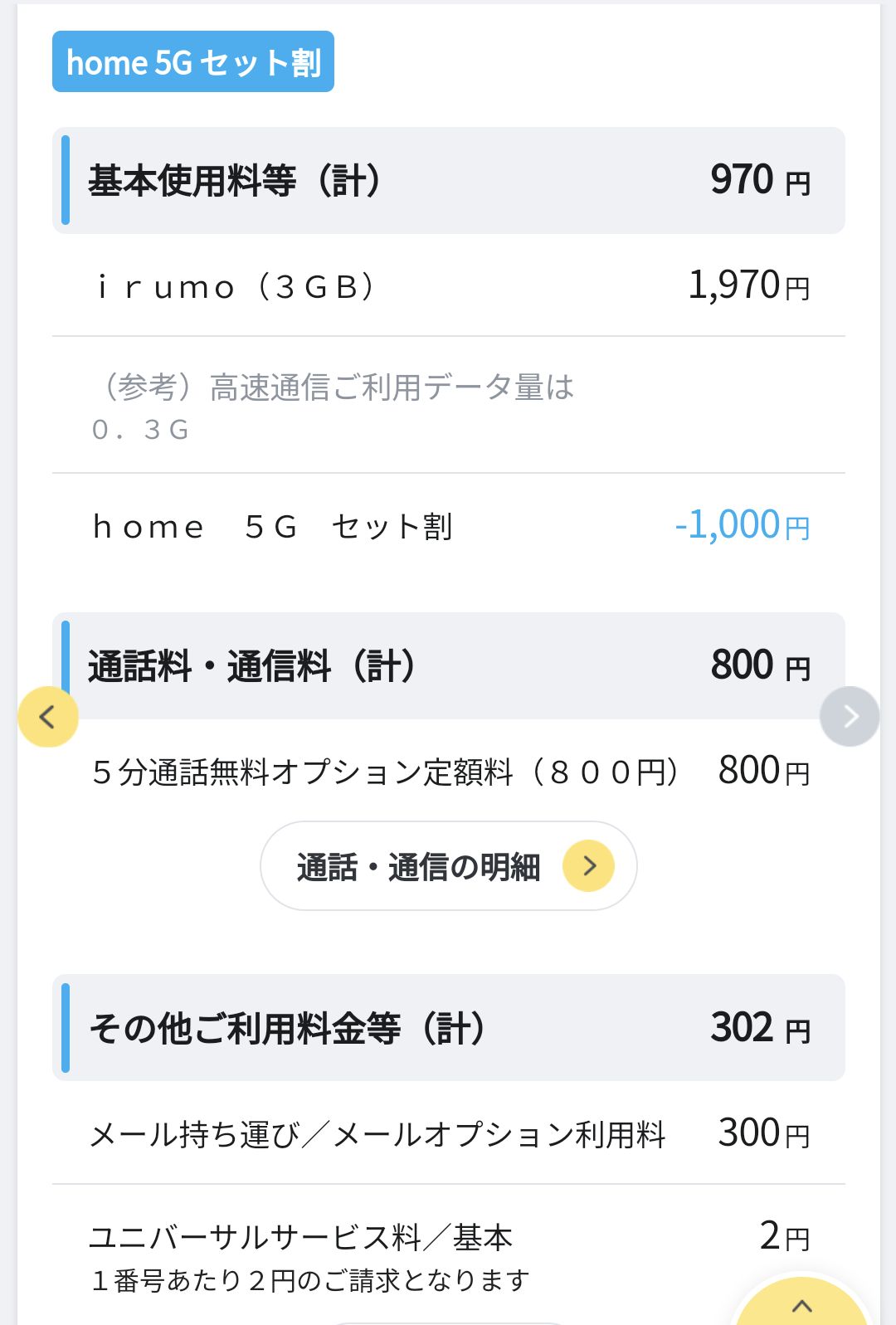Go to previous page with yellow left arrow
The image size is (896, 1325).
[48, 716]
